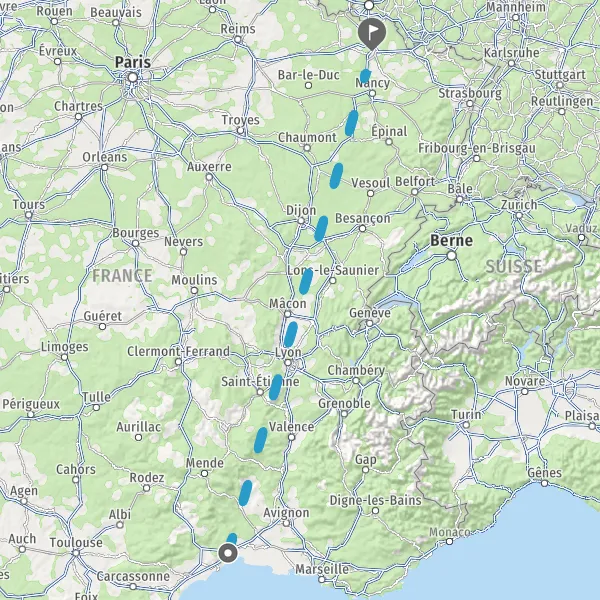Screen dimensions: 600x600
Task: Click the Zurich city marker dot
Action: [519, 215]
